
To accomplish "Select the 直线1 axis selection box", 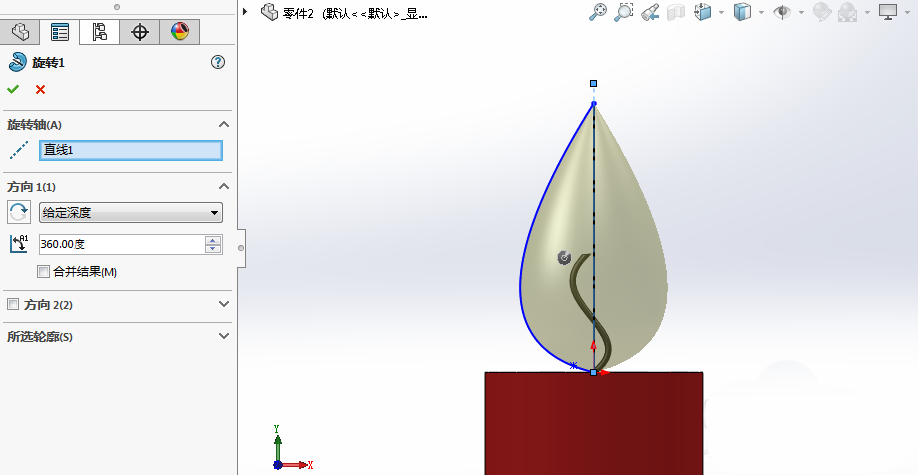I will pos(131,150).
